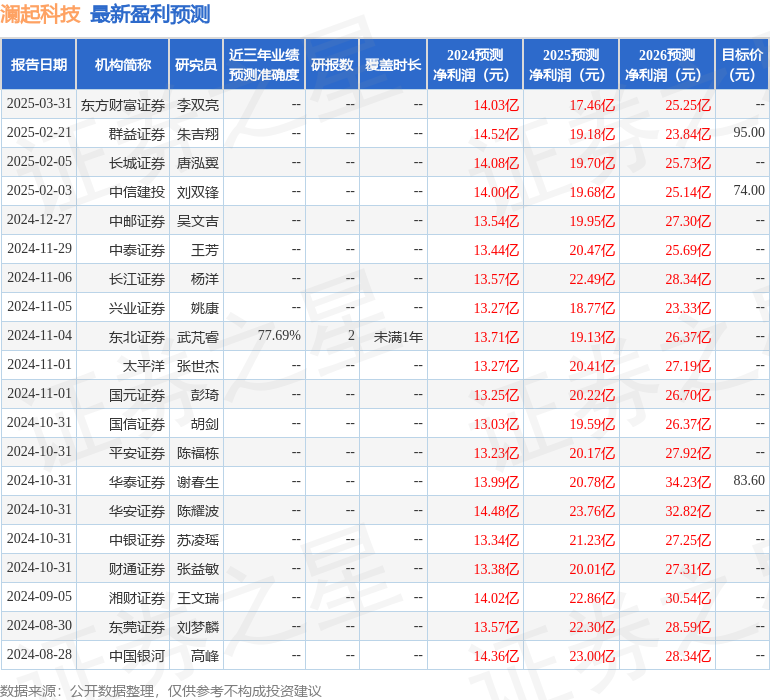Viewport: 770px width, 700px height.
Task: Select researcher 李双亮 cell
Action: click(198, 105)
